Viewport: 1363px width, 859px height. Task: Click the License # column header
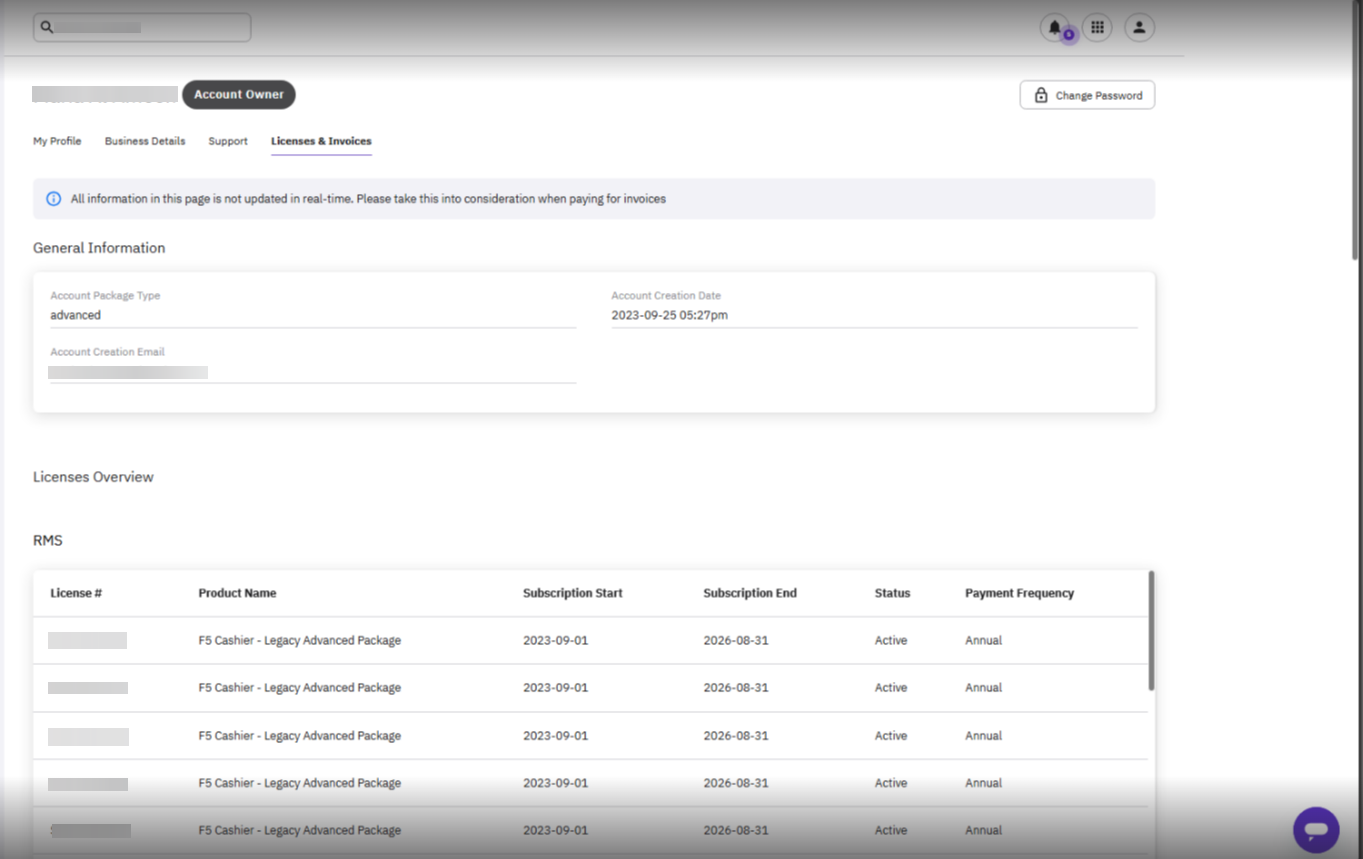(x=76, y=593)
